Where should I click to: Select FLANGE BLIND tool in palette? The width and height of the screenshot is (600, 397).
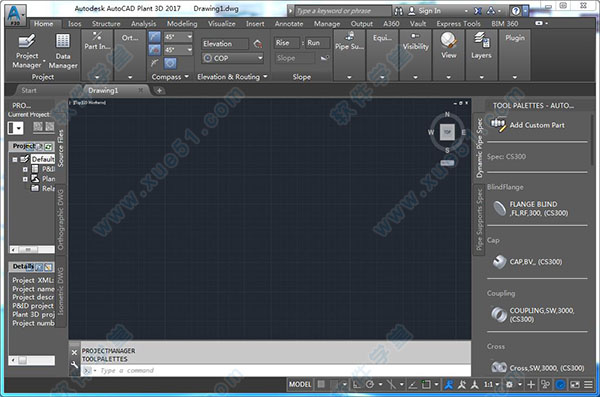(530, 209)
